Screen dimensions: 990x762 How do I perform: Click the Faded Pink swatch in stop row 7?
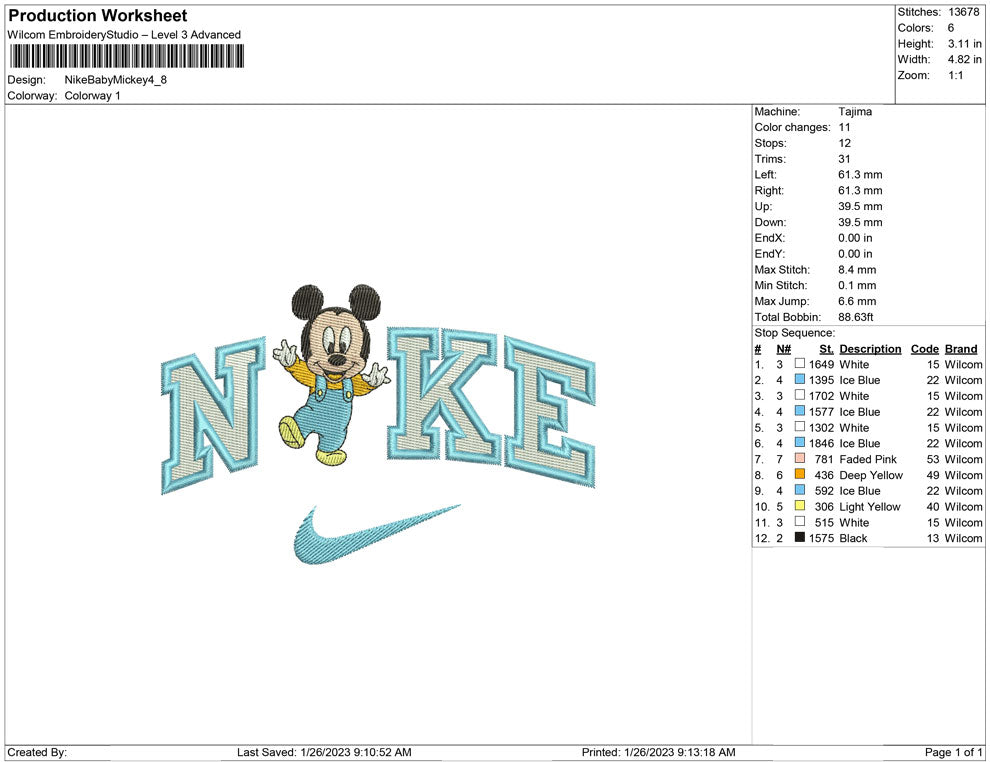click(799, 458)
